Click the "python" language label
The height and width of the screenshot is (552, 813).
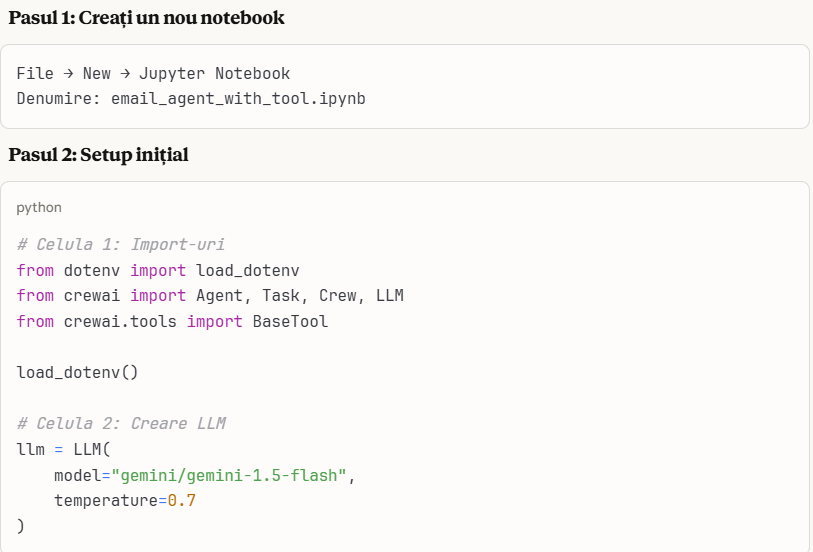(x=39, y=208)
